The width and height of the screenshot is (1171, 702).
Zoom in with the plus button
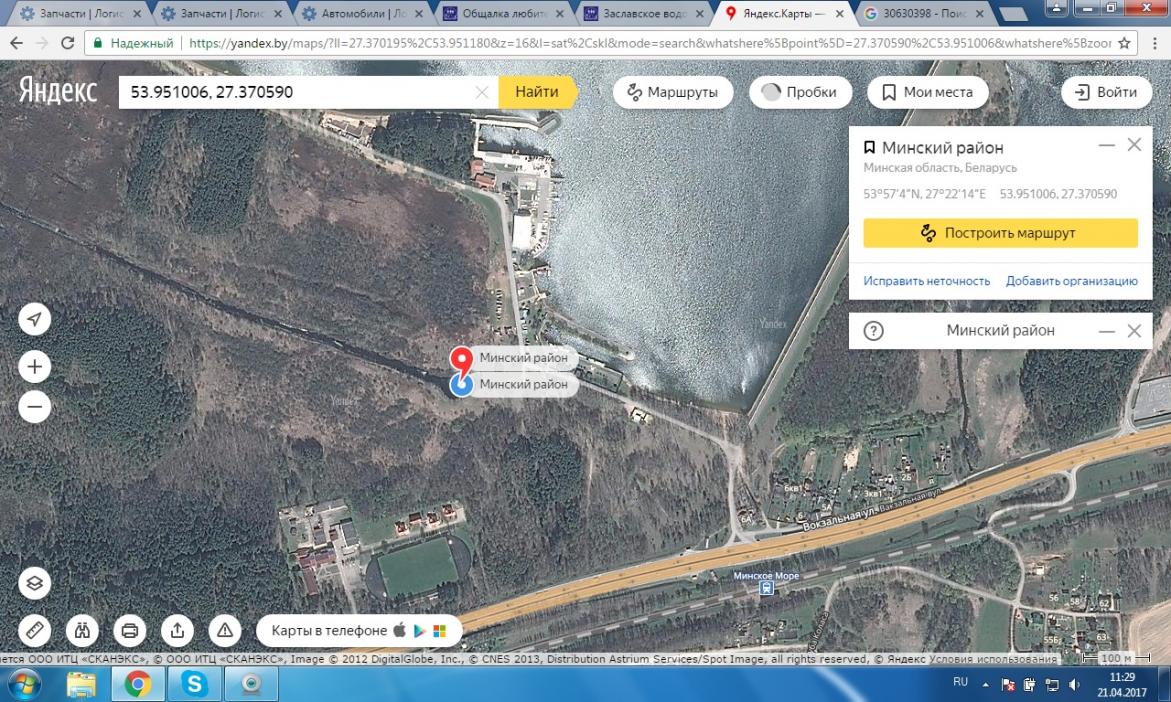35,367
